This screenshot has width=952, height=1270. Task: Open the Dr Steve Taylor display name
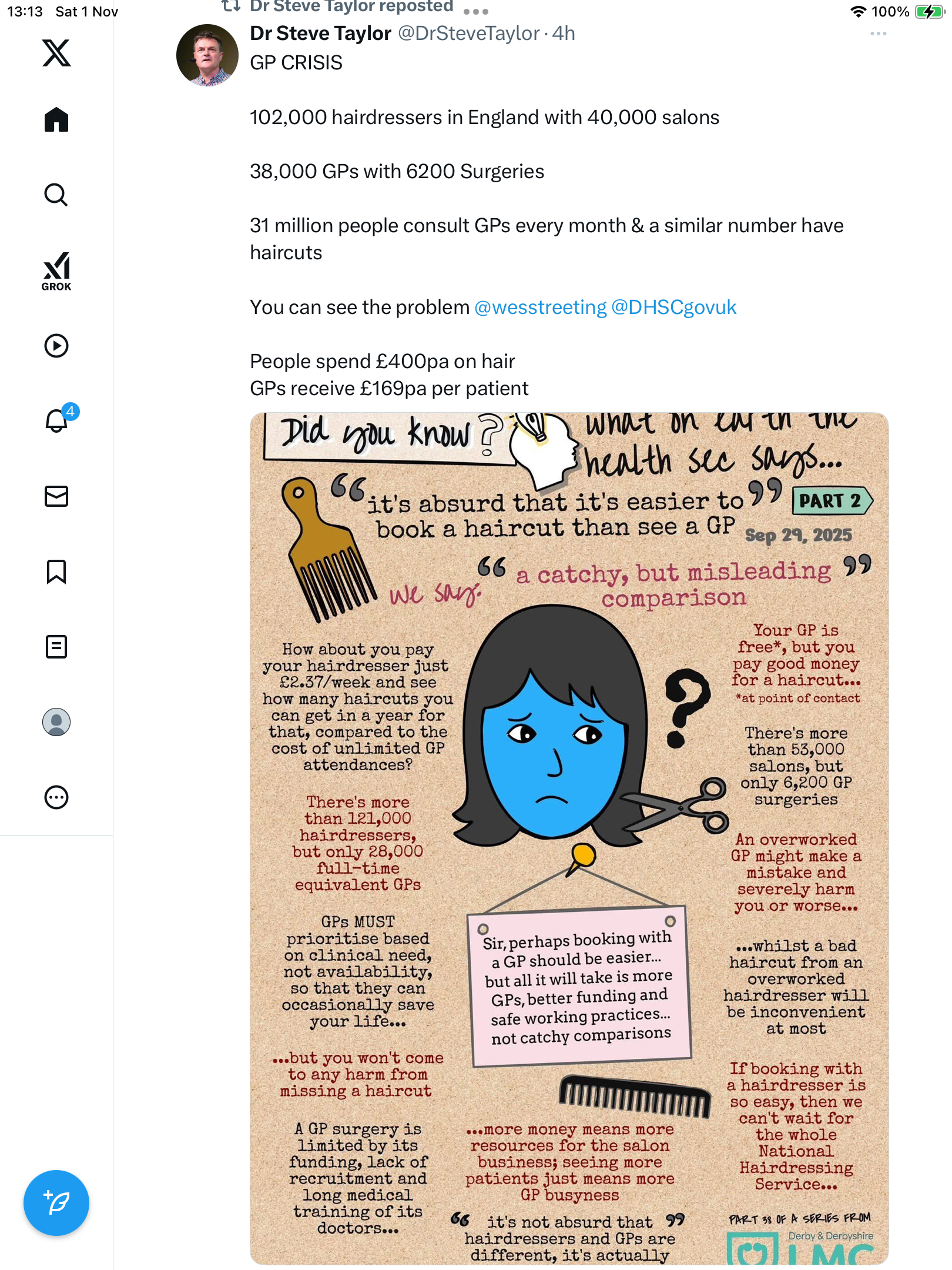point(320,34)
